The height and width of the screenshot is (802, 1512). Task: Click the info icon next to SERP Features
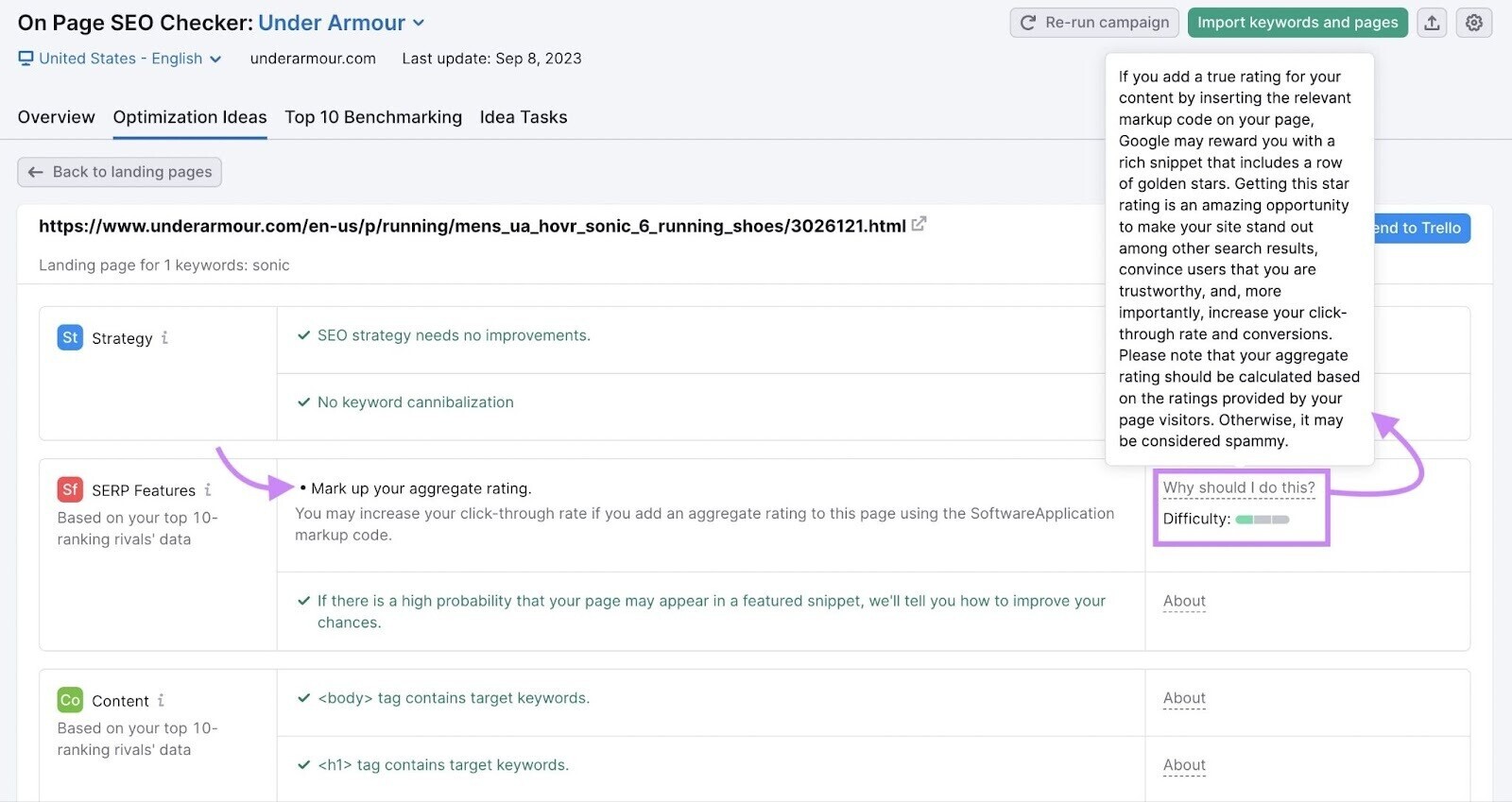[x=208, y=489]
